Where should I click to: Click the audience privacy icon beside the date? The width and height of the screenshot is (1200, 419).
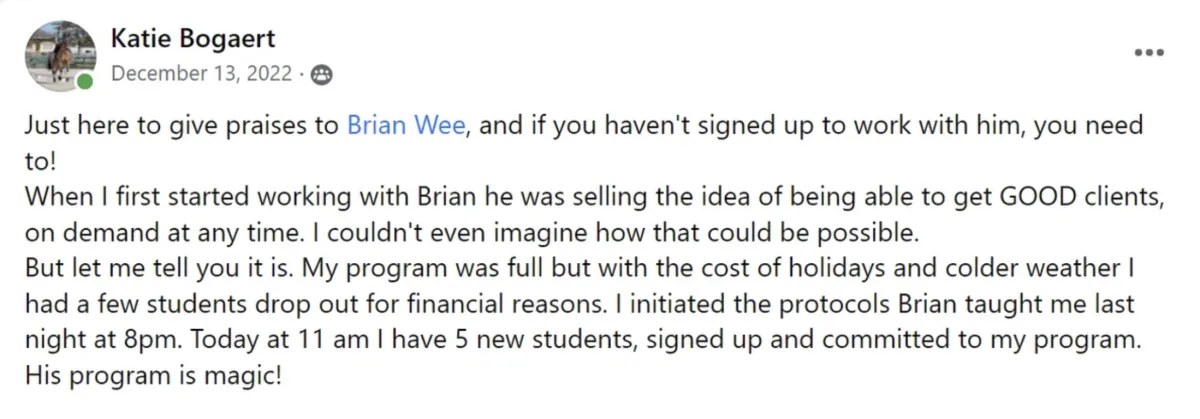pyautogui.click(x=321, y=74)
